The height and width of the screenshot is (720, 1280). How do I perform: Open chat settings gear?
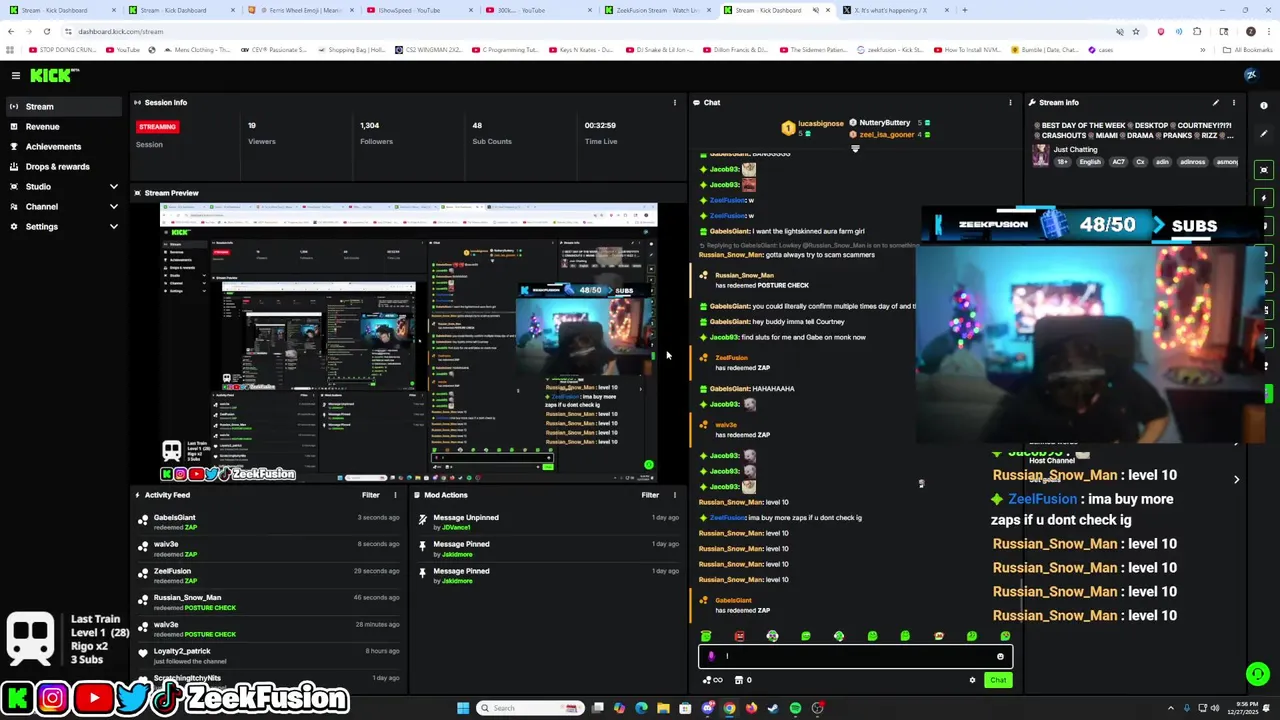click(972, 680)
